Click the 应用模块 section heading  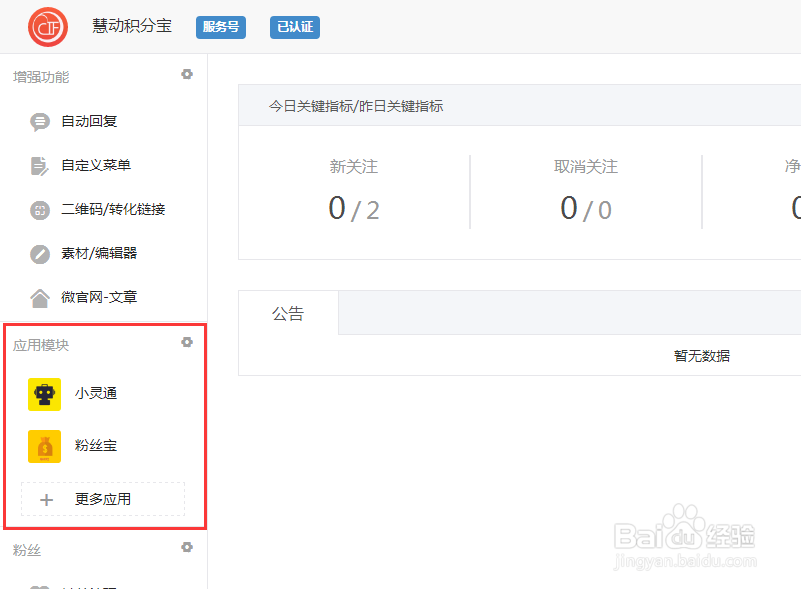click(41, 345)
